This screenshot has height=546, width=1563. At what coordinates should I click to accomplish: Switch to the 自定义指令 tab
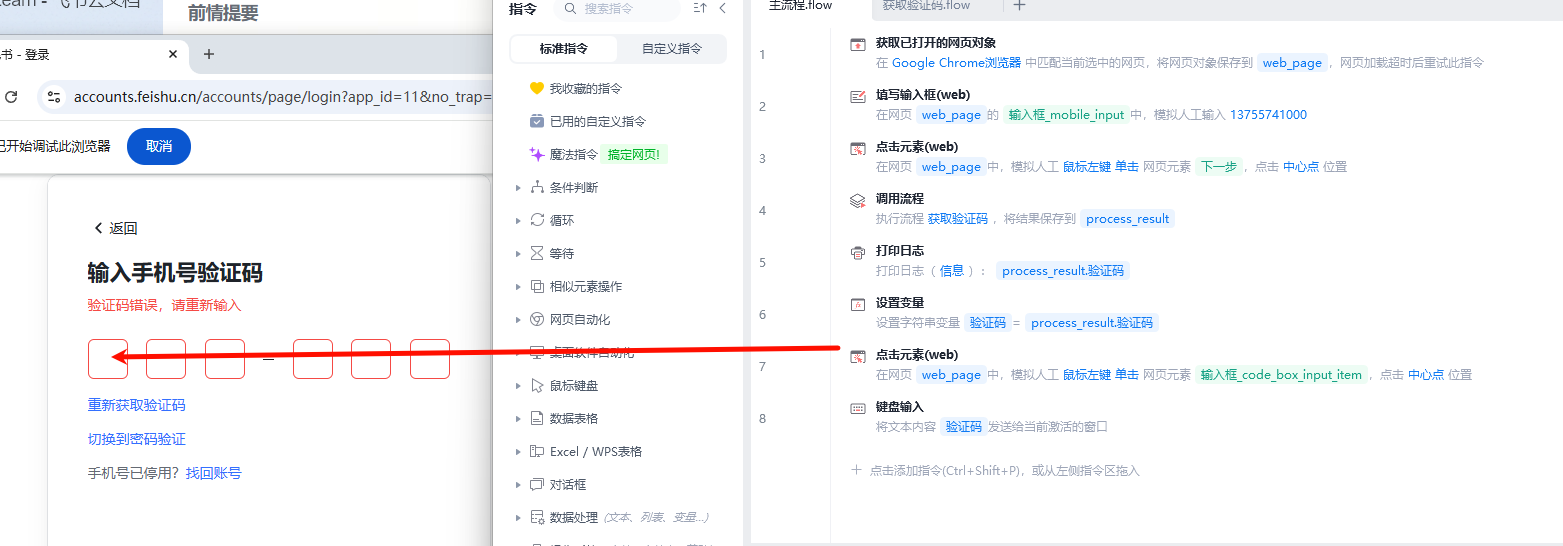coord(671,48)
